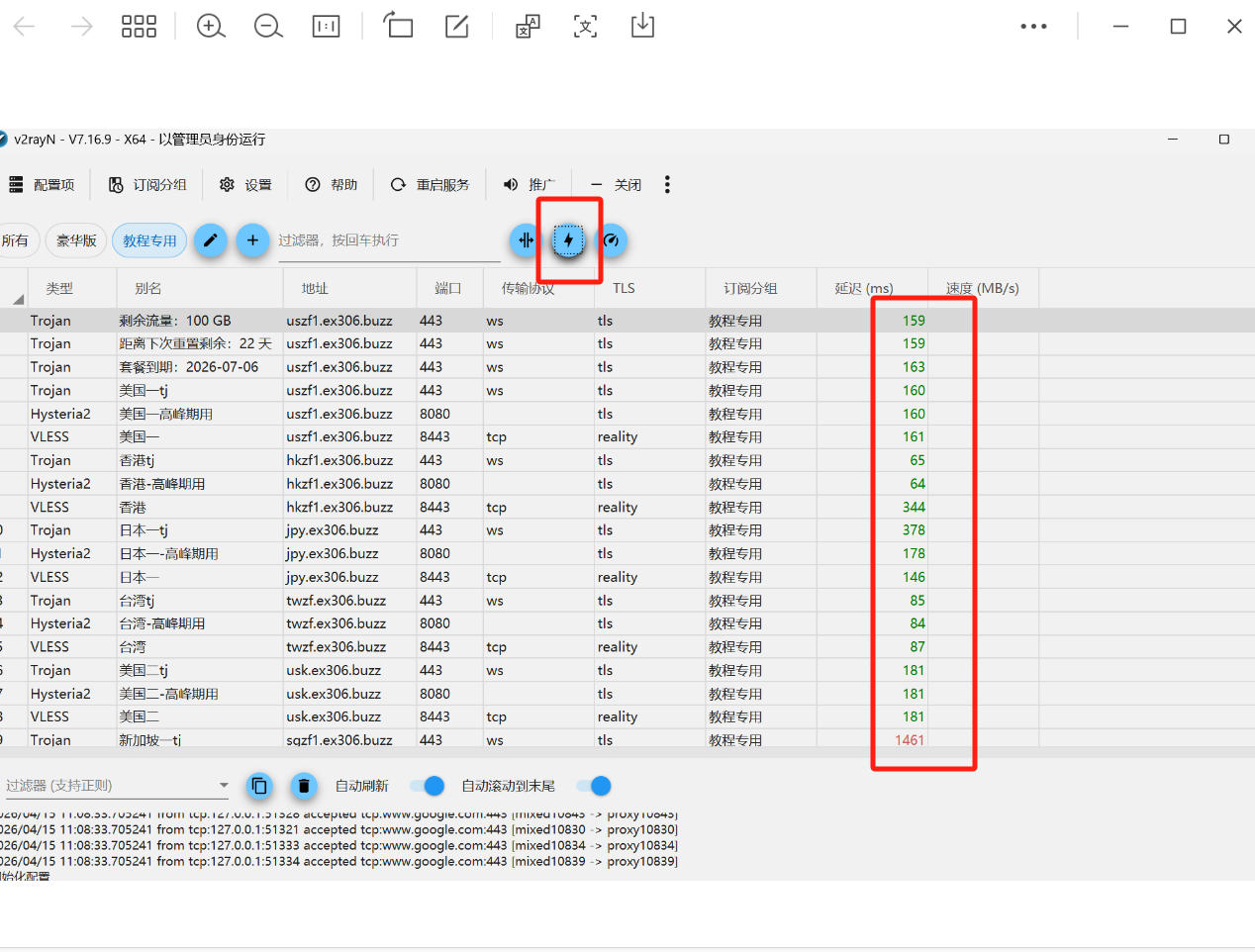The height and width of the screenshot is (952, 1255).
Task: Zoom in with the magnifier plus icon
Action: tap(211, 27)
